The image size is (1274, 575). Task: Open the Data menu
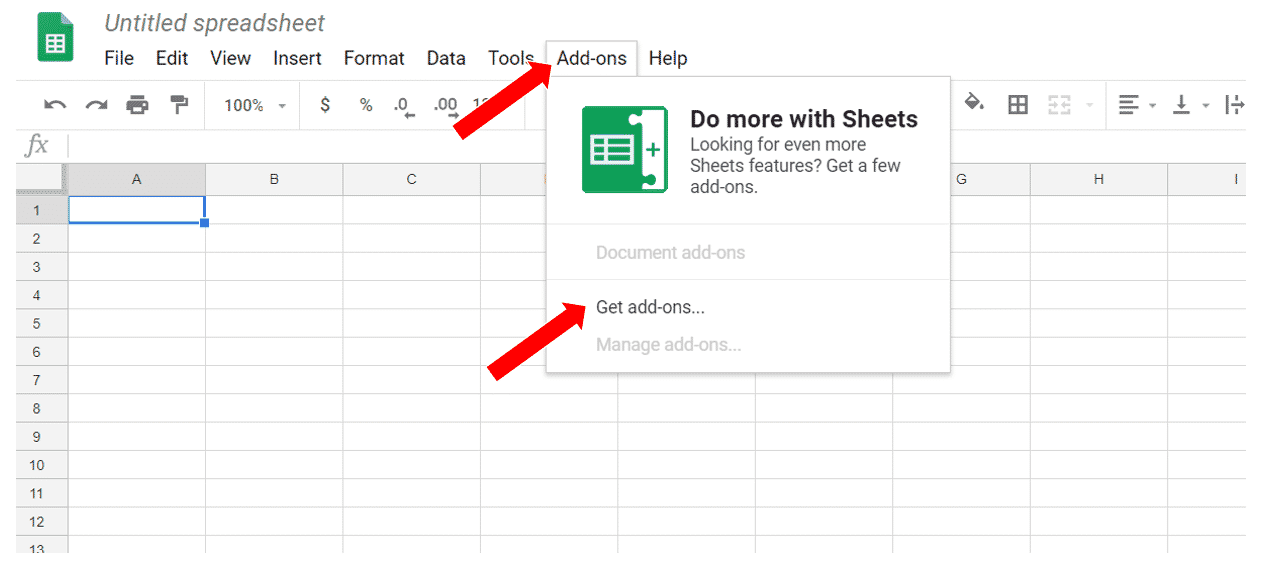pos(446,58)
